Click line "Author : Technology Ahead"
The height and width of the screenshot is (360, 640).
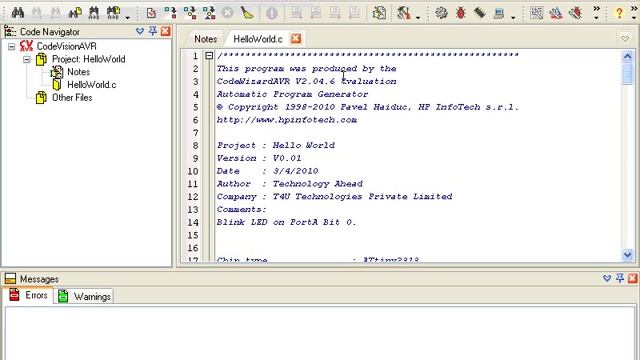tap(290, 184)
